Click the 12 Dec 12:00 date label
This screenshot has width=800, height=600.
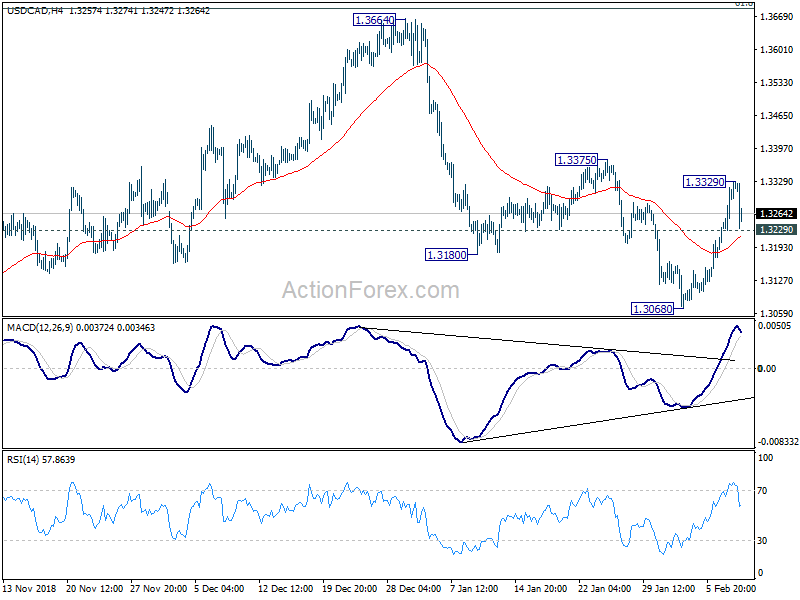[286, 588]
